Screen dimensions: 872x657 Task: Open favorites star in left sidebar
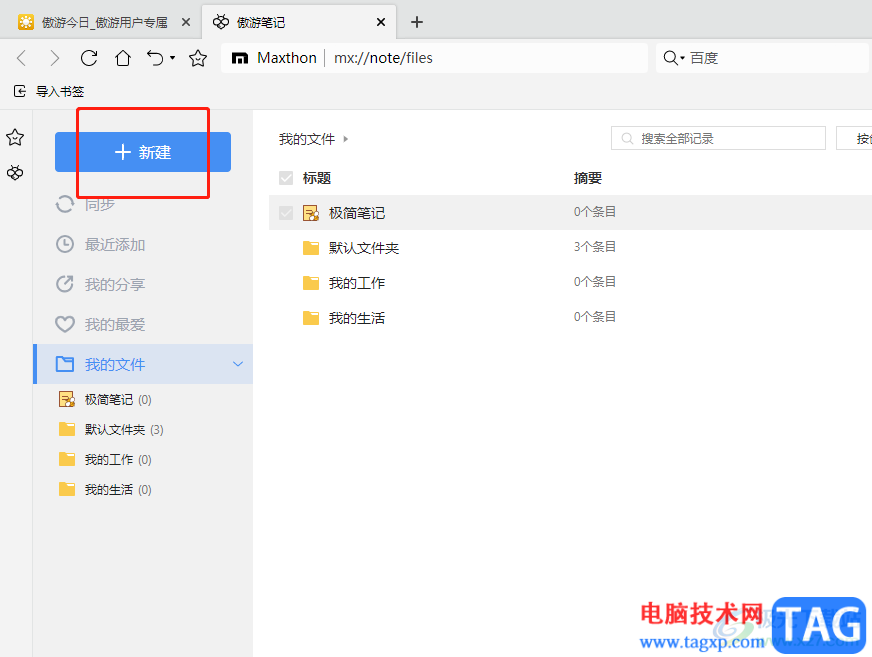click(15, 137)
